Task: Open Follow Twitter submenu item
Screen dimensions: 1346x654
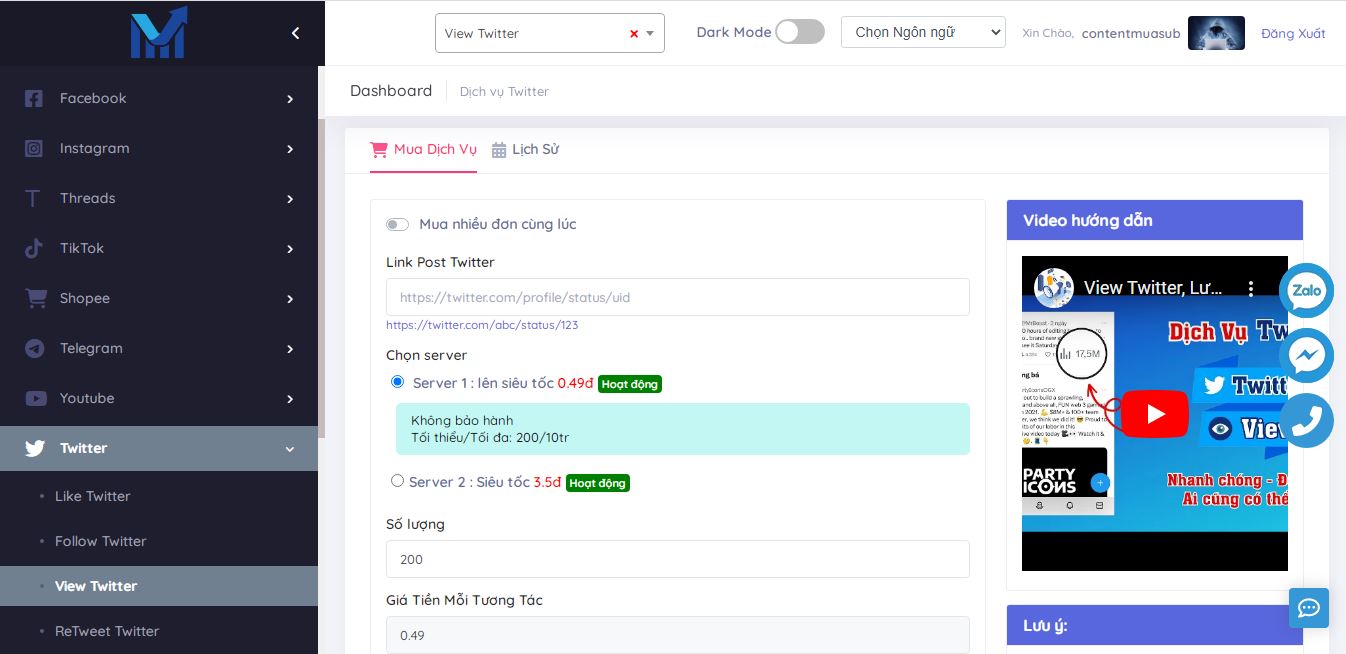Action: click(x=100, y=541)
